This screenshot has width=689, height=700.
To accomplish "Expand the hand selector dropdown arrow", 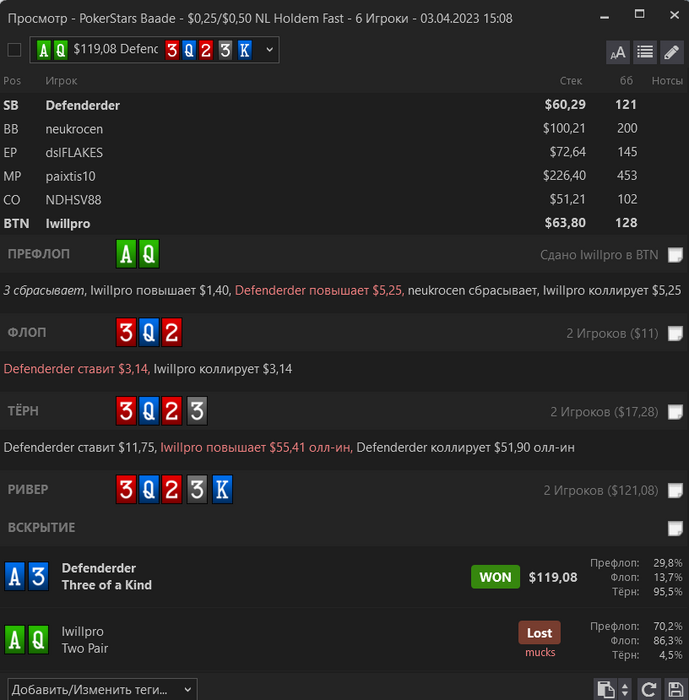I will pyautogui.click(x=269, y=50).
